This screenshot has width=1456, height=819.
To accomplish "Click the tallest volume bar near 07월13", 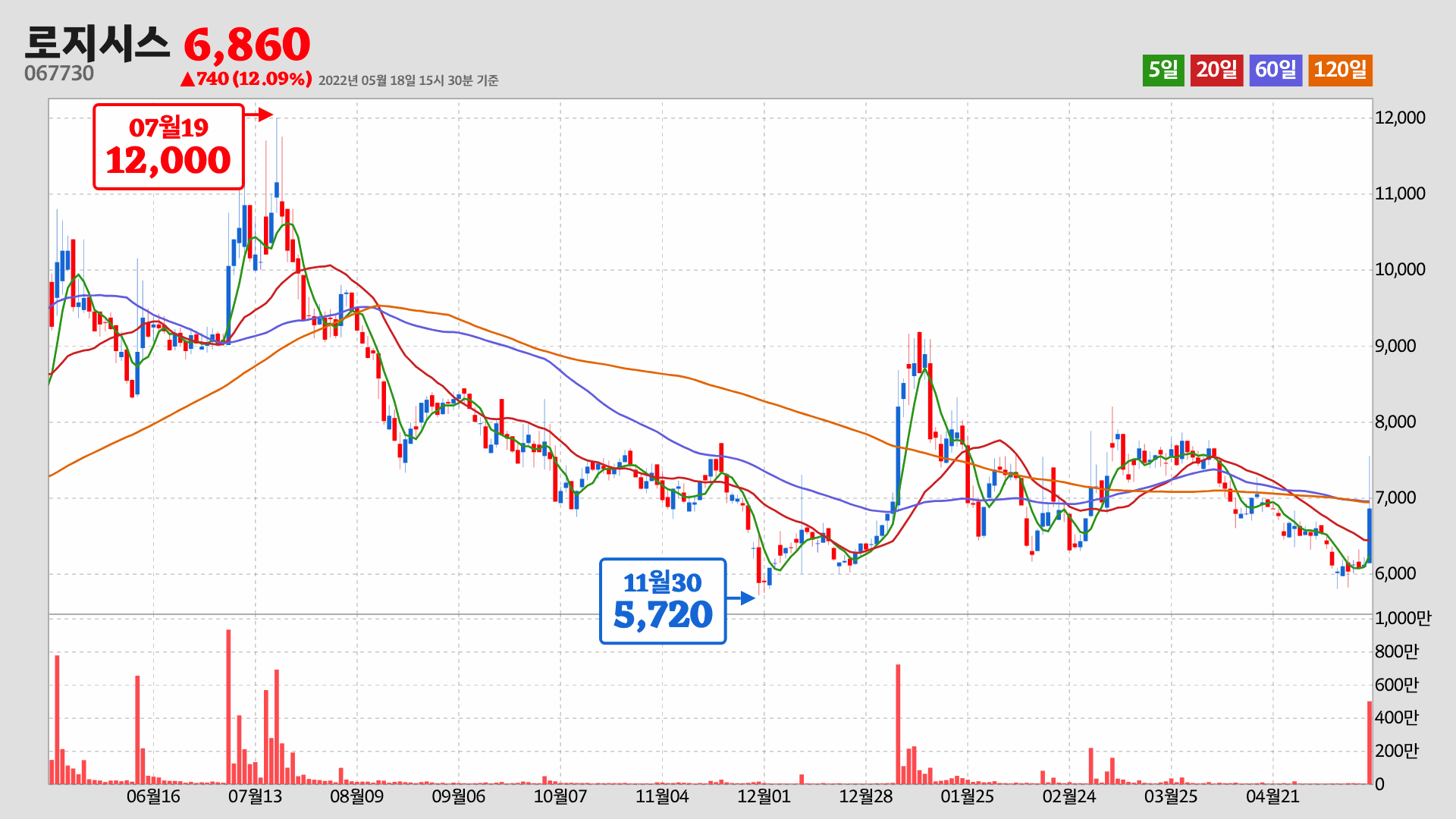I will [x=228, y=707].
